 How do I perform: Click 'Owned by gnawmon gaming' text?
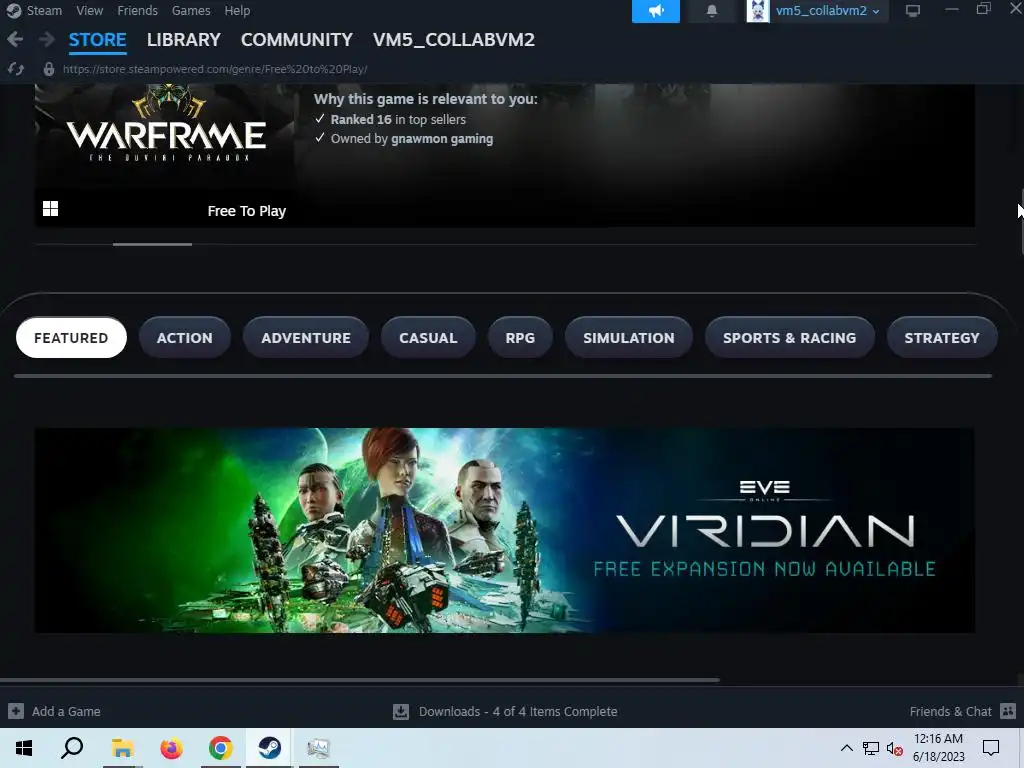(x=411, y=138)
